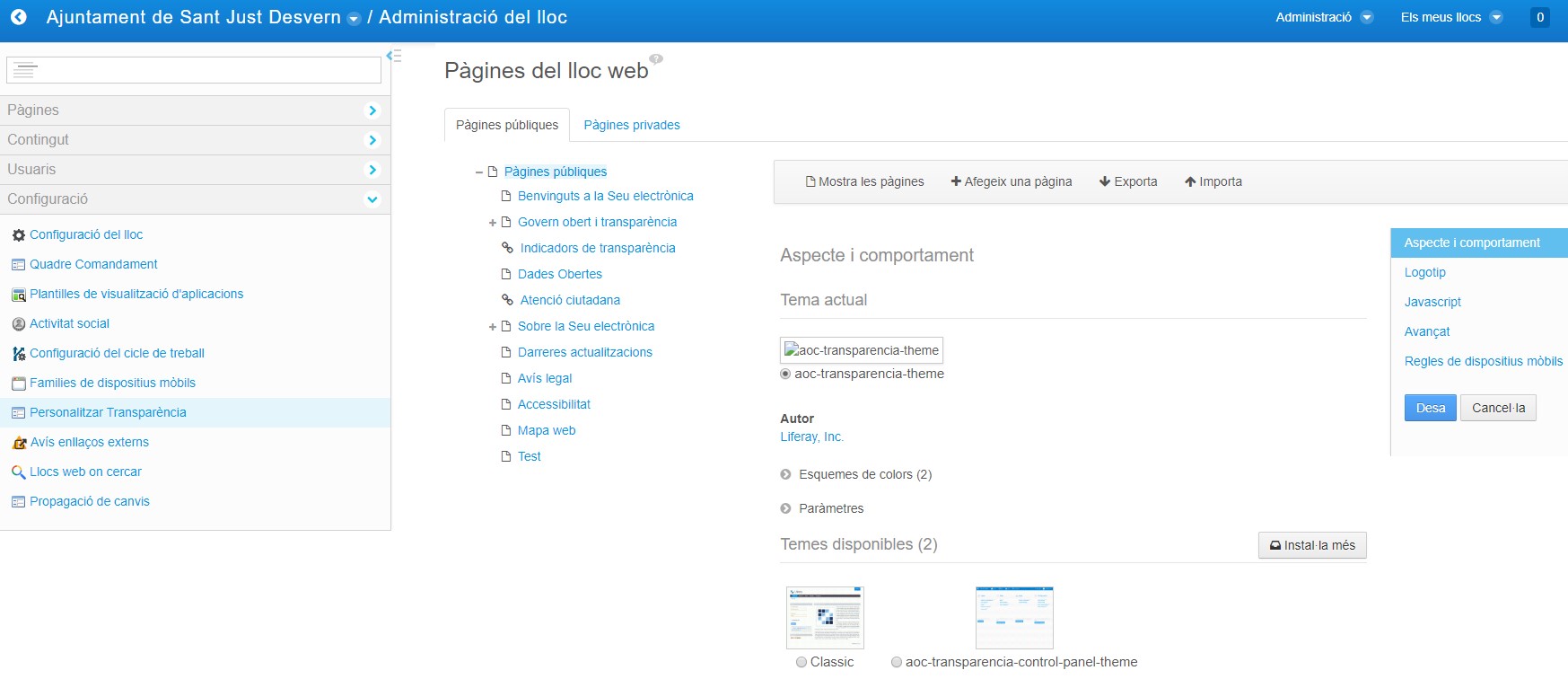Click Afegeix una pàgina
This screenshot has width=1568, height=679.
[1012, 181]
